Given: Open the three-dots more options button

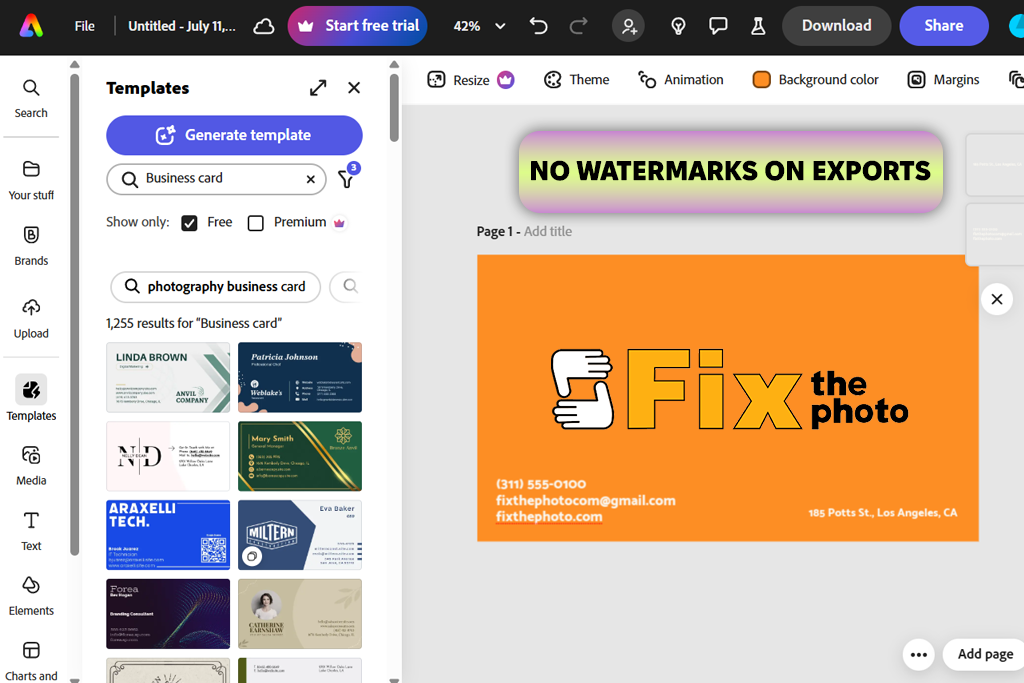Looking at the screenshot, I should pyautogui.click(x=918, y=654).
